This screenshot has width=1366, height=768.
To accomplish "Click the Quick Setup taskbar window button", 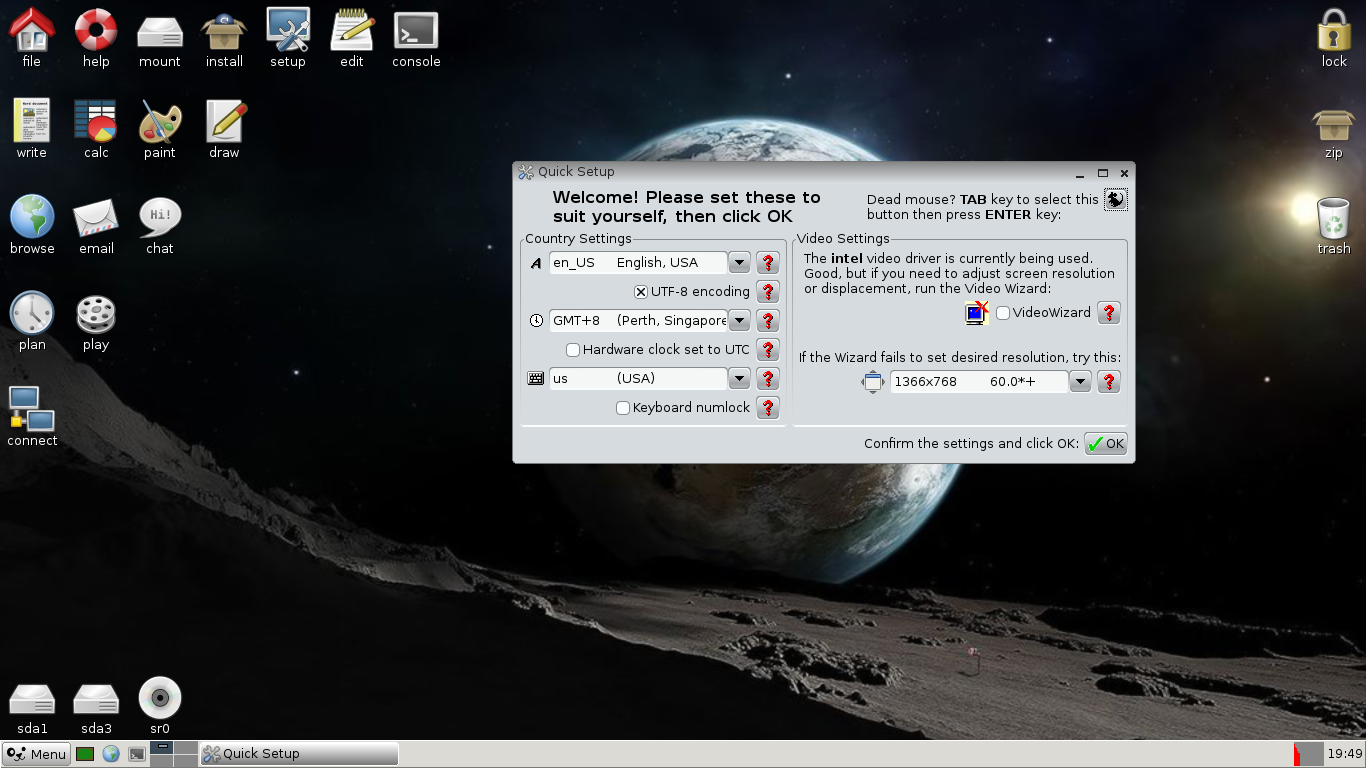I will [x=299, y=754].
